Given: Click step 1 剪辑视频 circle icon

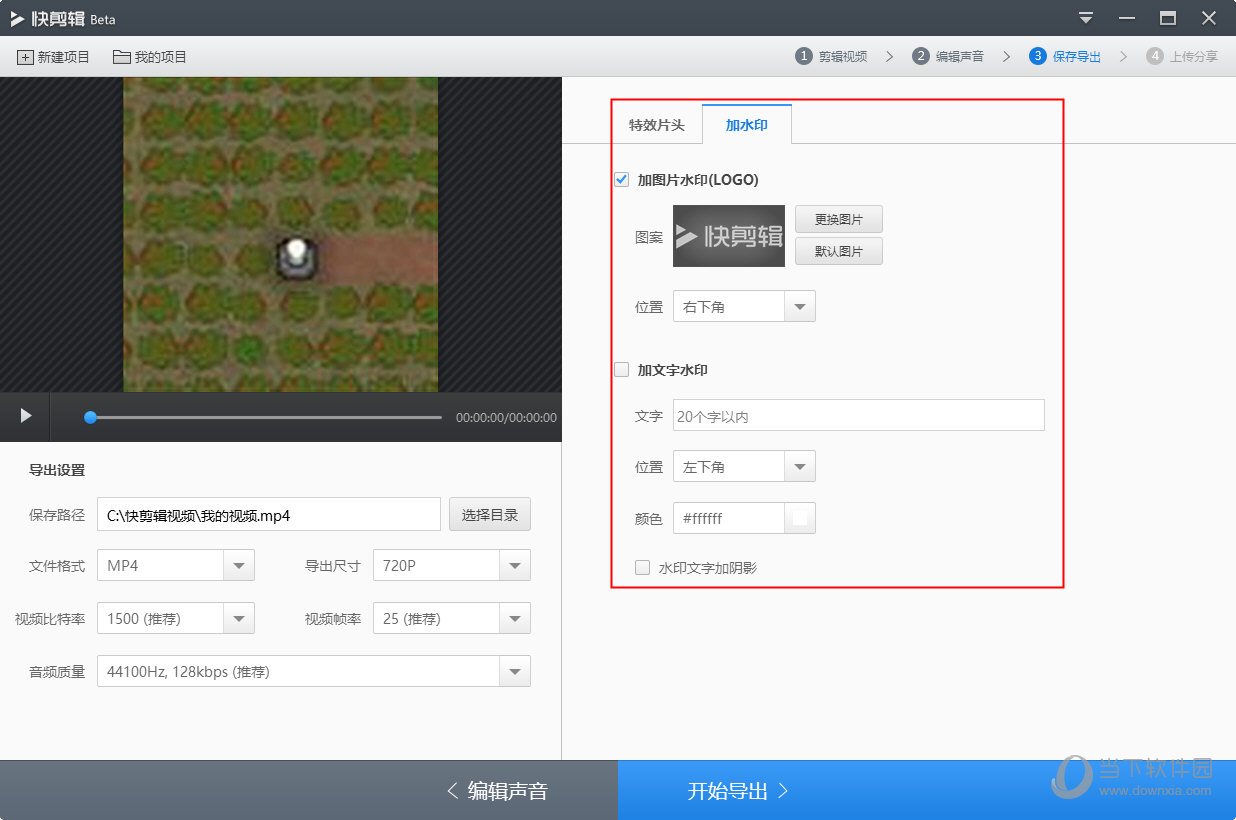Looking at the screenshot, I should tap(803, 57).
